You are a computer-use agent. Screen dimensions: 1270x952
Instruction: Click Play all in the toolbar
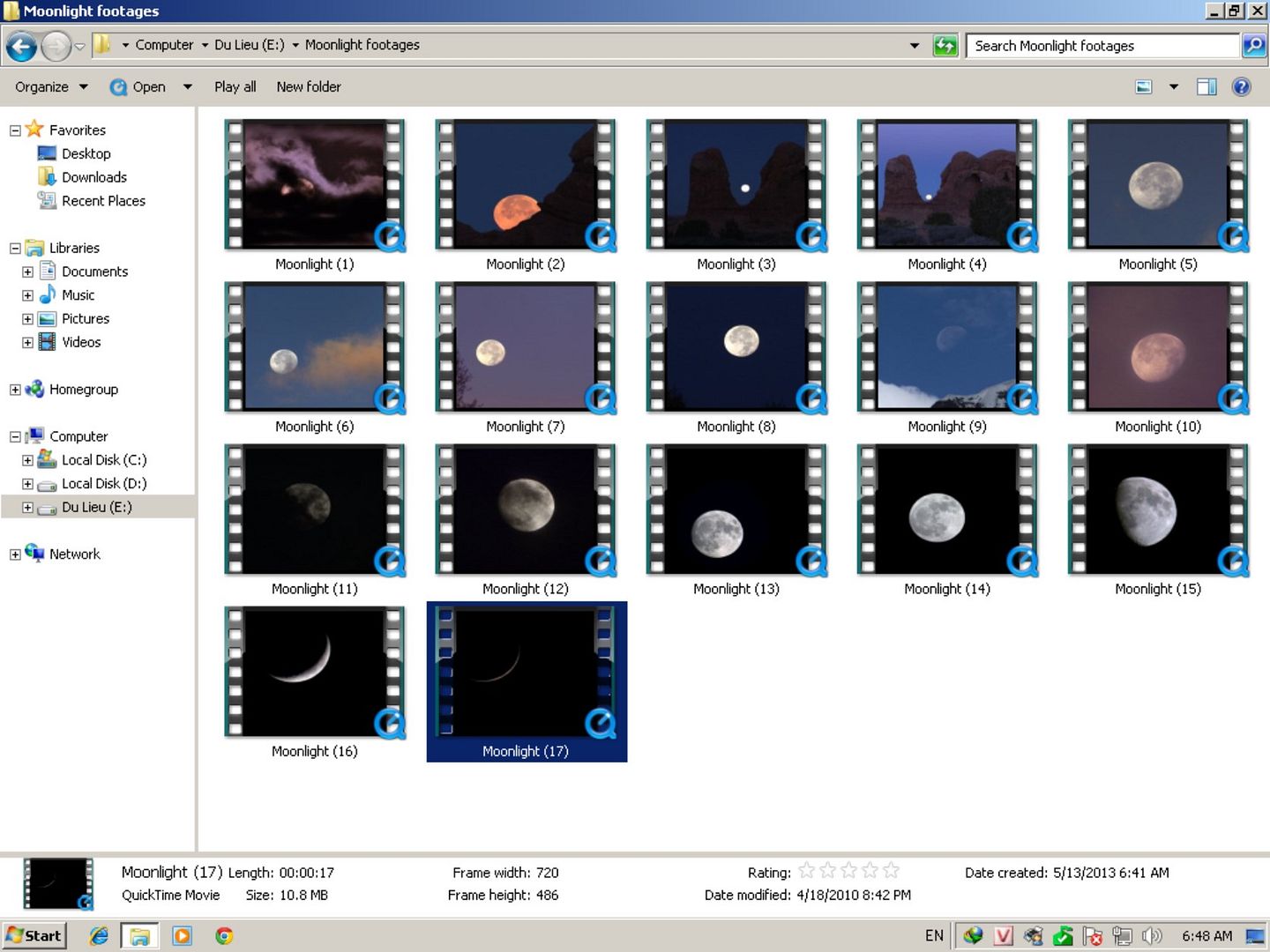[235, 86]
